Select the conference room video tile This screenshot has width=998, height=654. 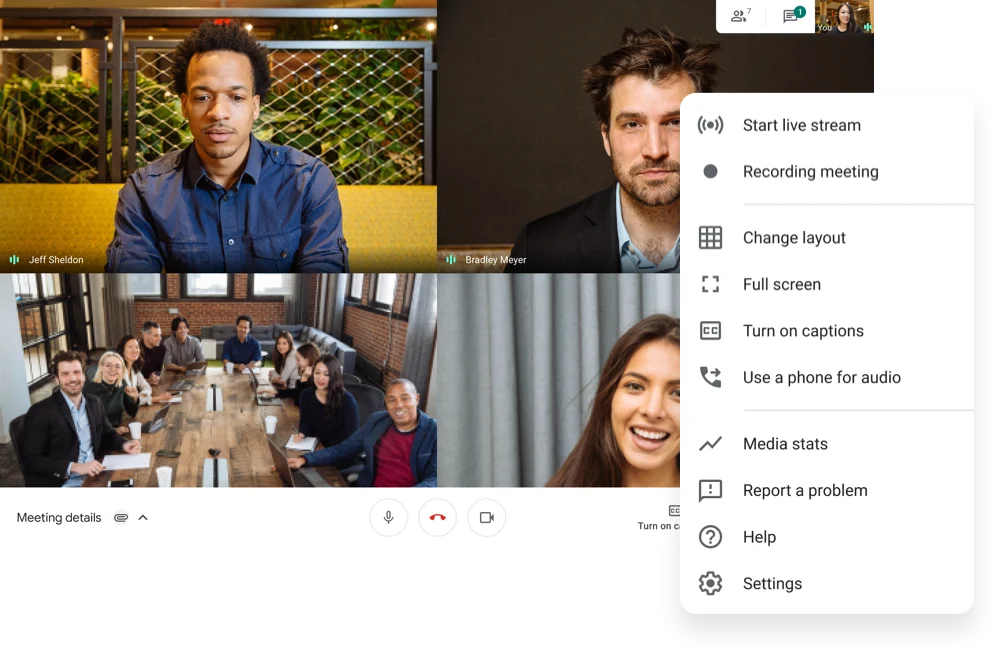click(218, 380)
